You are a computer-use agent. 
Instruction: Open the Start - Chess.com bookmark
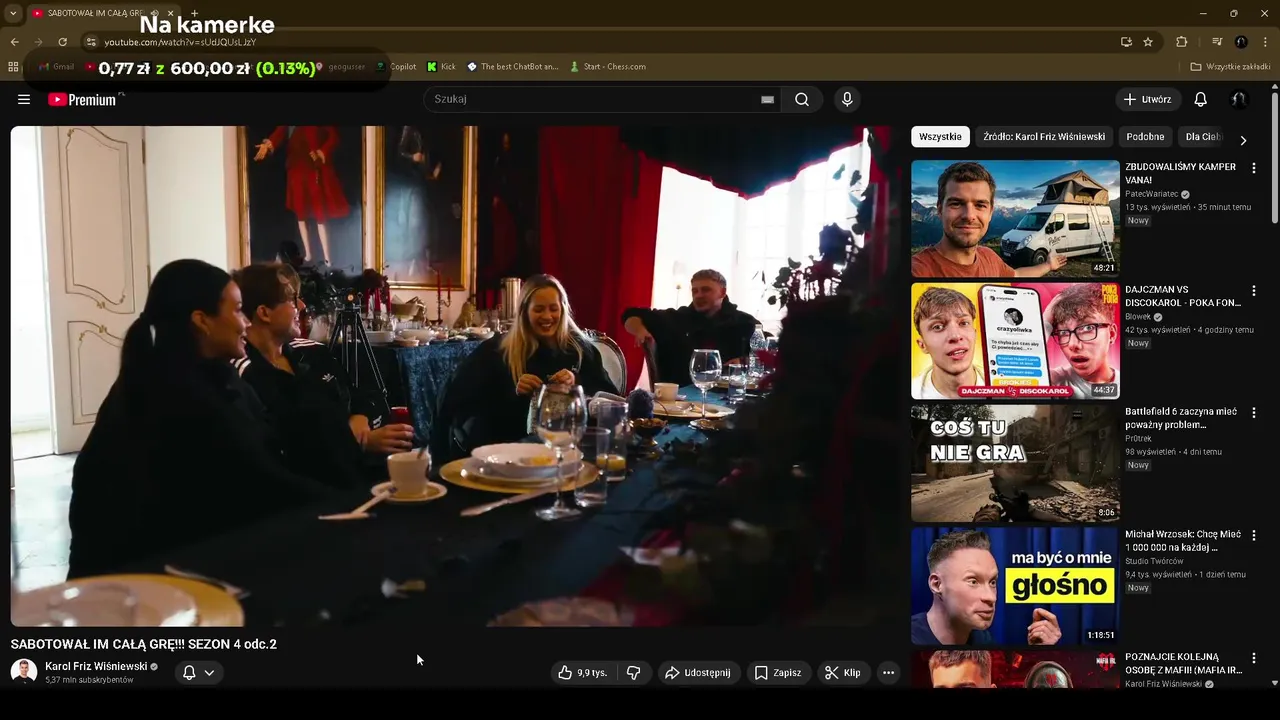pos(608,67)
